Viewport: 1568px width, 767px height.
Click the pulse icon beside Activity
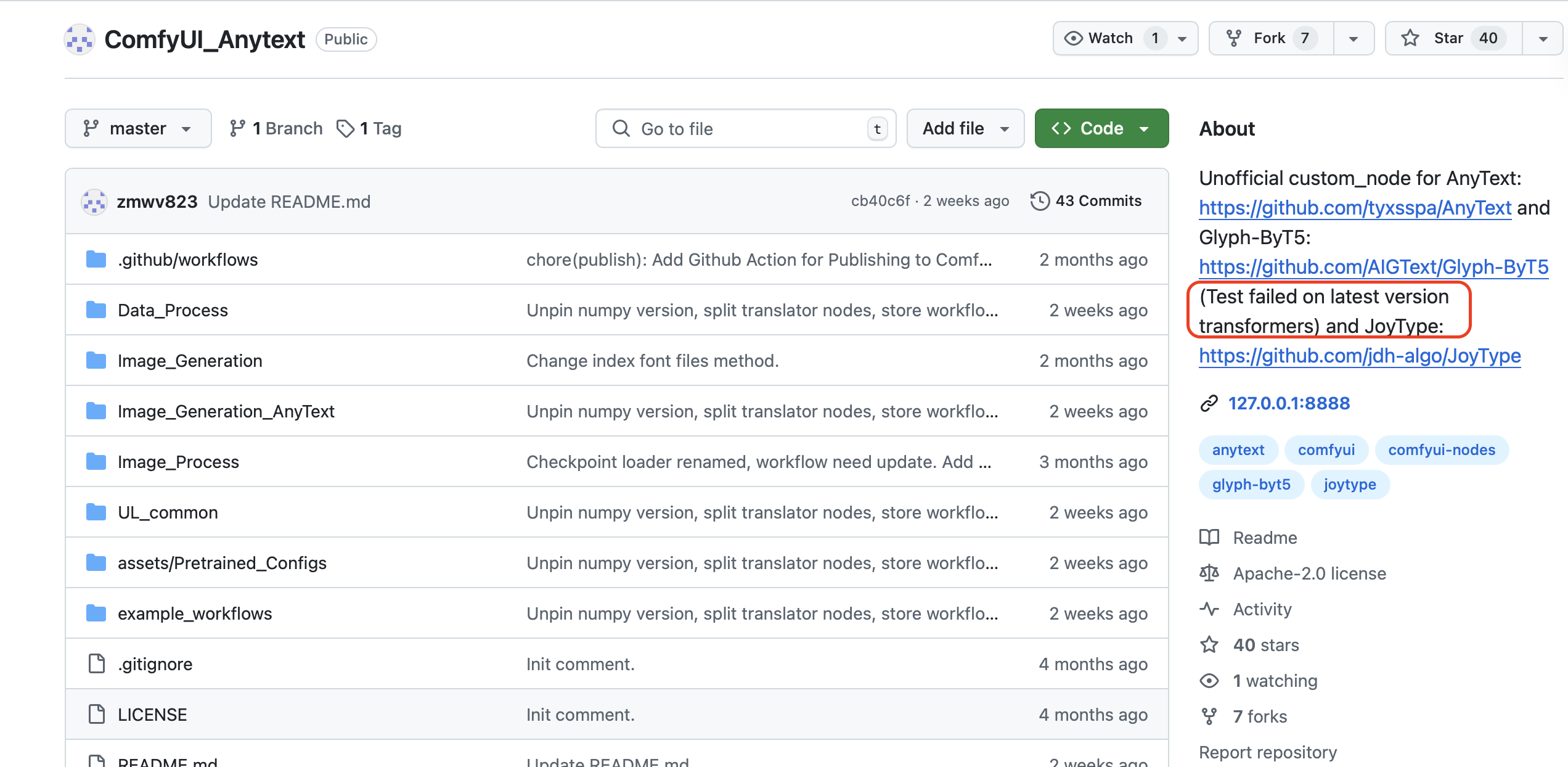click(x=1209, y=609)
